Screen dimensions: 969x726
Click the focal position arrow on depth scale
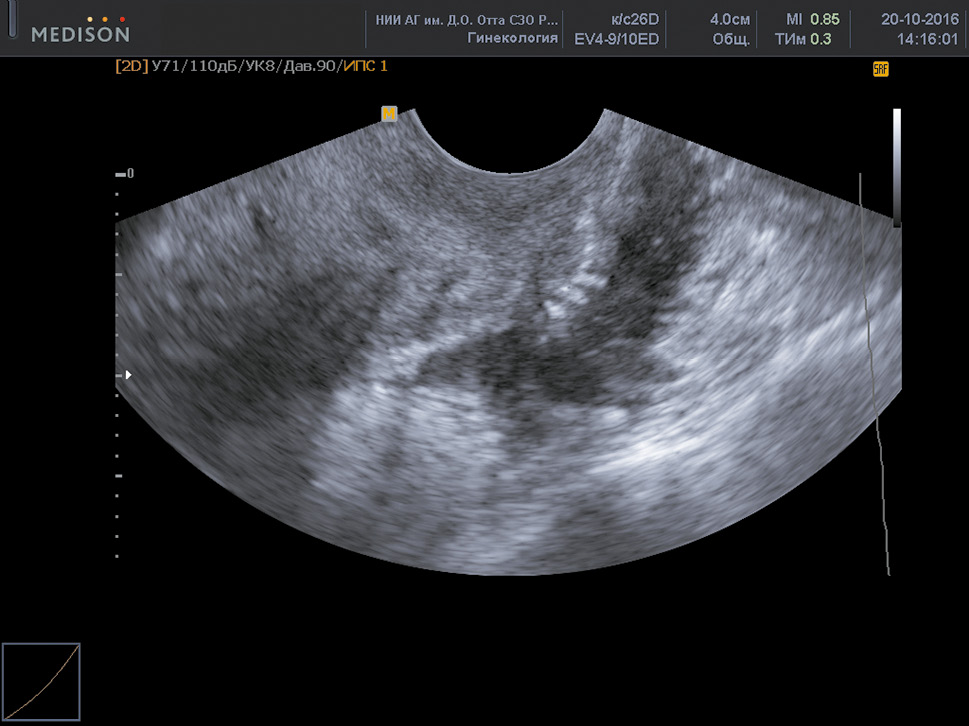(128, 375)
